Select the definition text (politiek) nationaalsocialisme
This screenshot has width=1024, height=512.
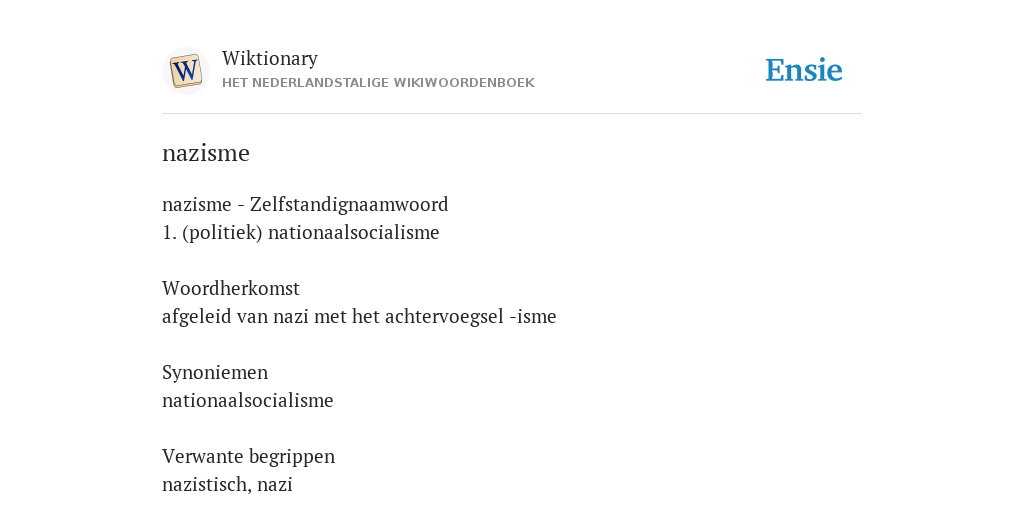(x=311, y=232)
